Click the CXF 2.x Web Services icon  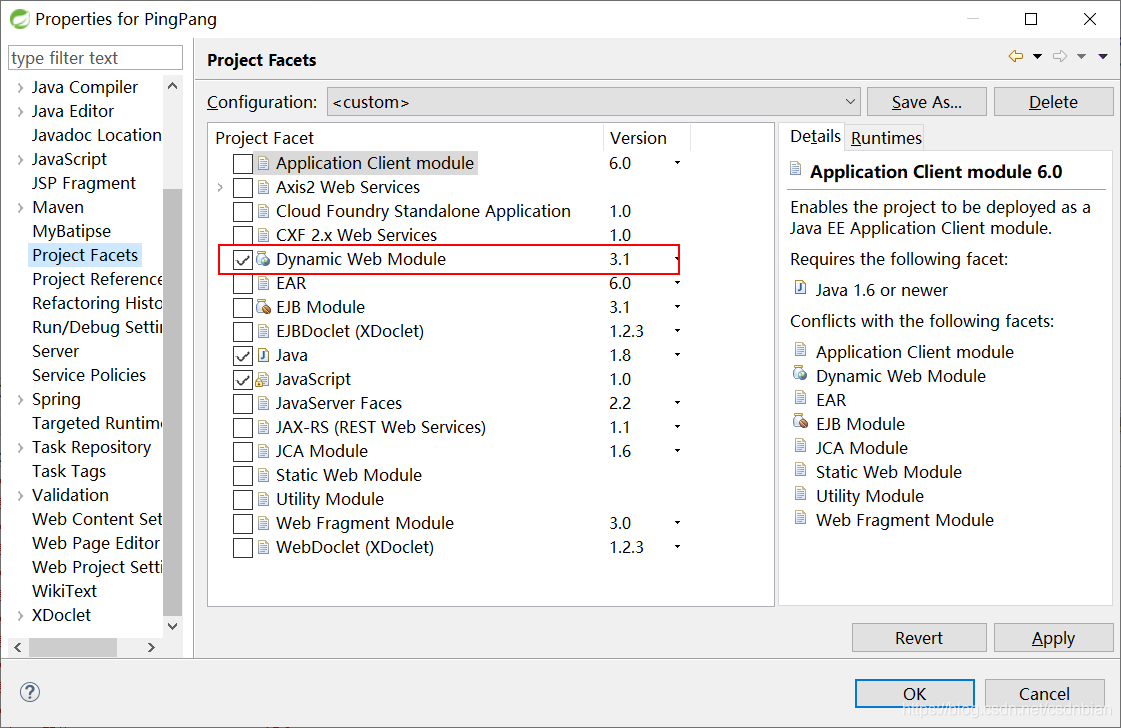pos(263,235)
